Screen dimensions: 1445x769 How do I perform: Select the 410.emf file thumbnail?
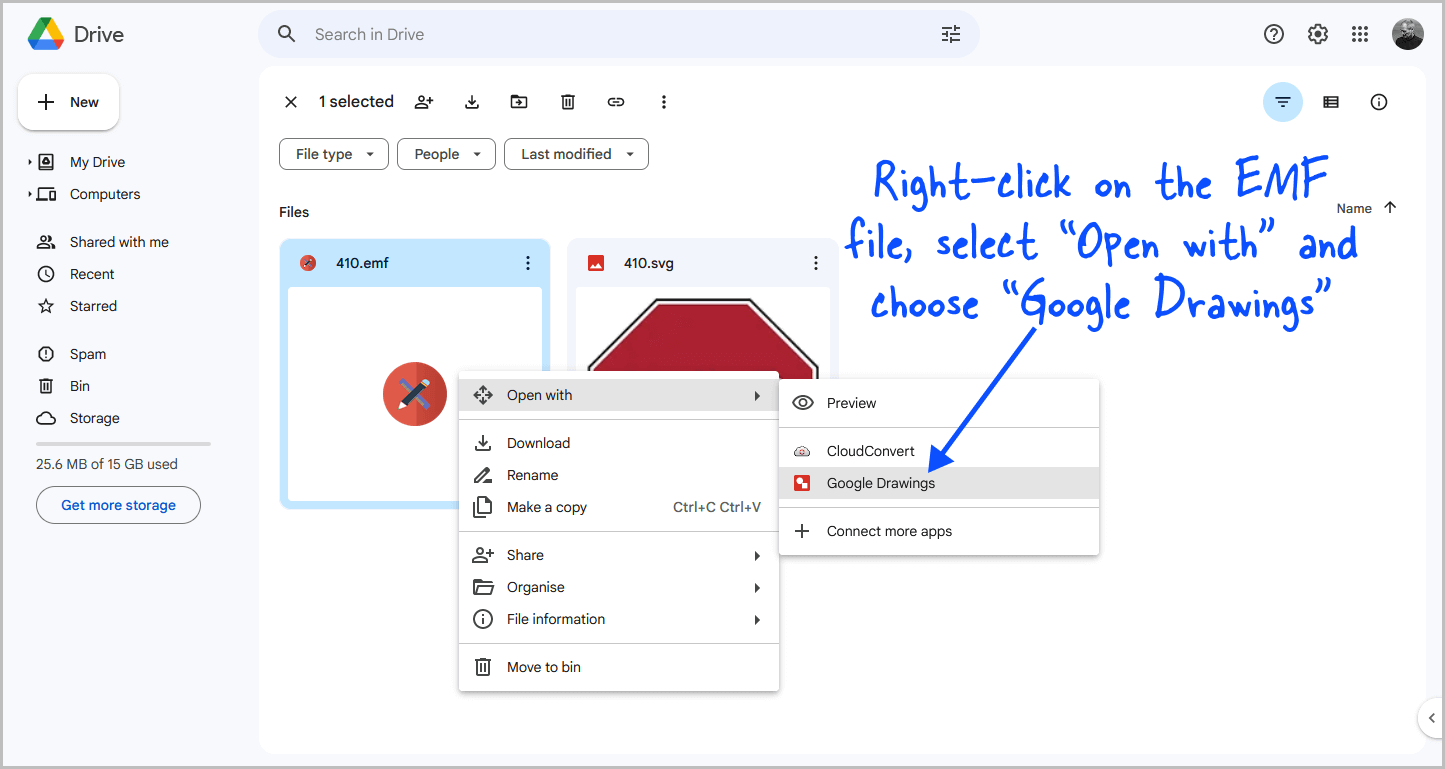415,394
